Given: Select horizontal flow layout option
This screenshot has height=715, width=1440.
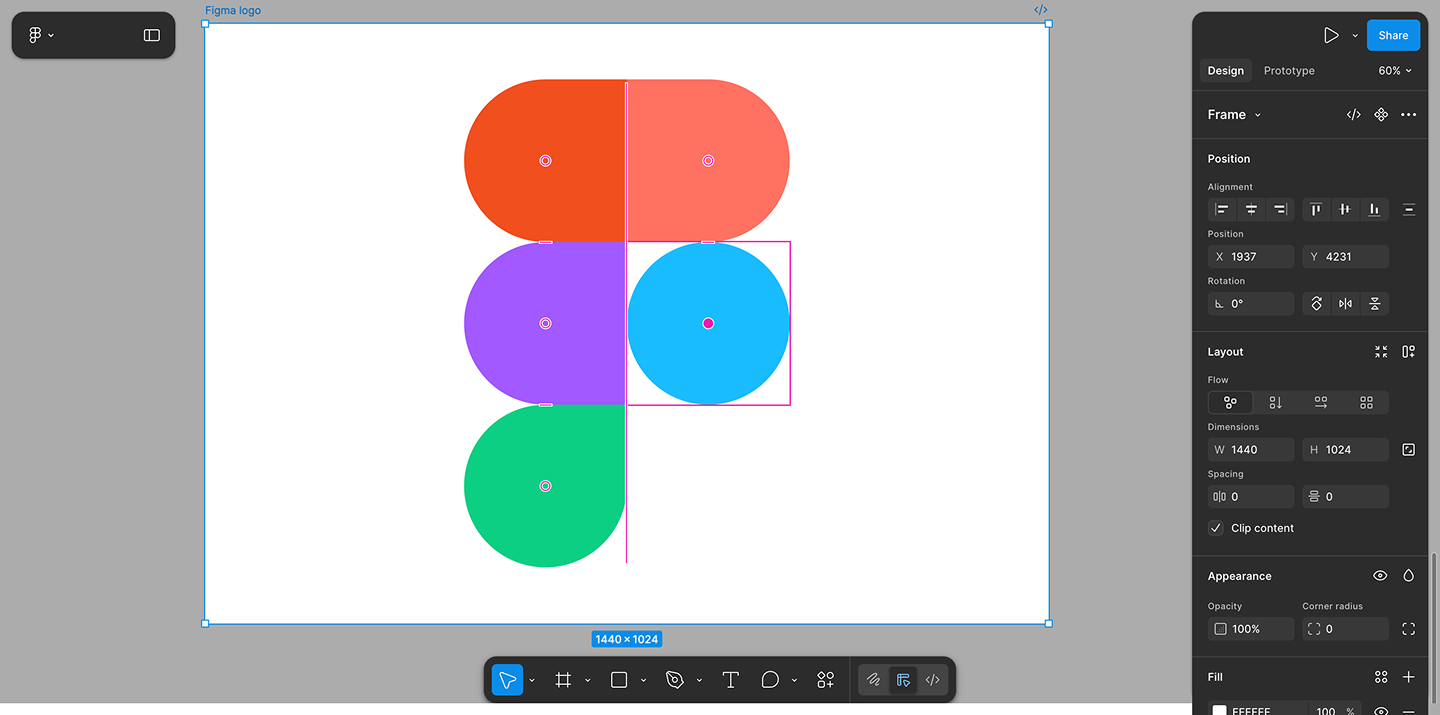Looking at the screenshot, I should 1321,403.
